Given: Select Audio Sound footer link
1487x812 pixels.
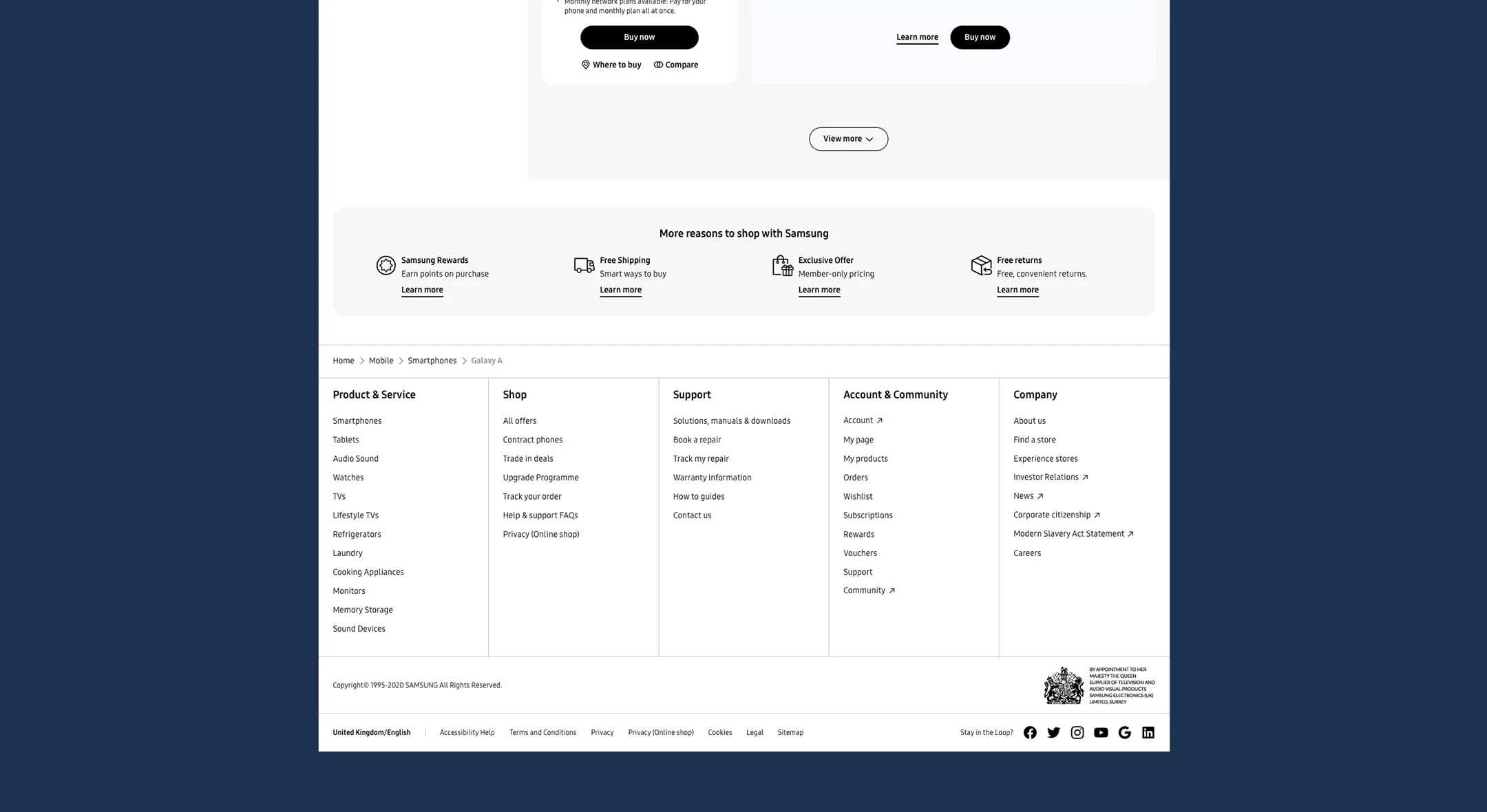Looking at the screenshot, I should (355, 458).
